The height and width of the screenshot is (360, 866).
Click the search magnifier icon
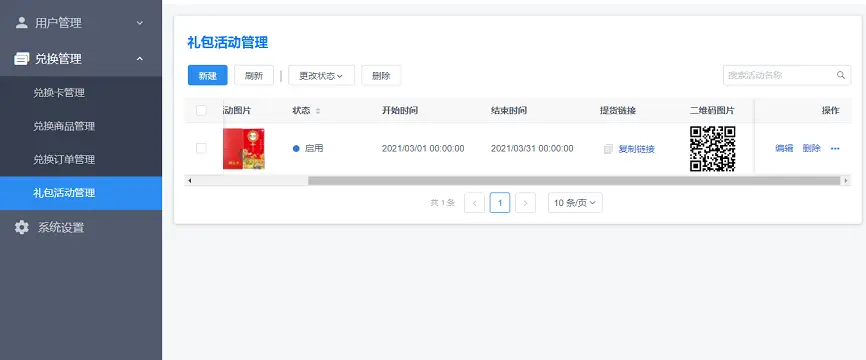[841, 75]
